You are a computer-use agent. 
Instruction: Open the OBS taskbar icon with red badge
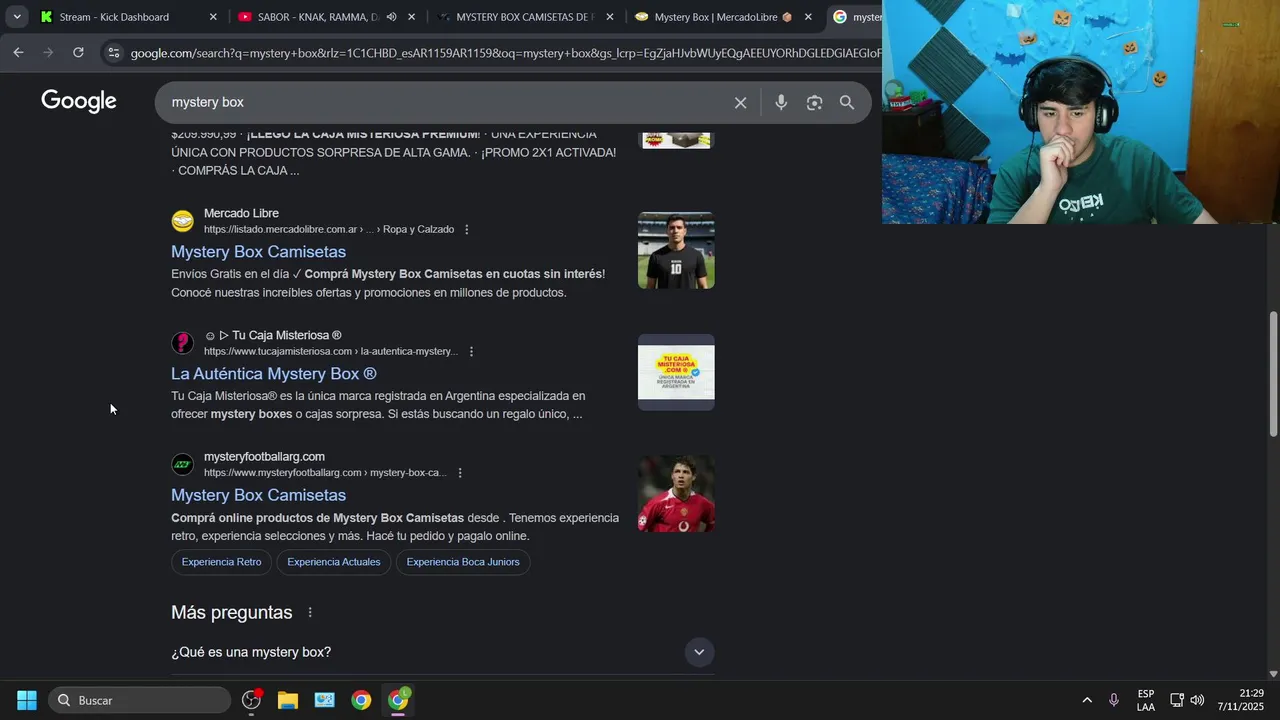[x=251, y=700]
